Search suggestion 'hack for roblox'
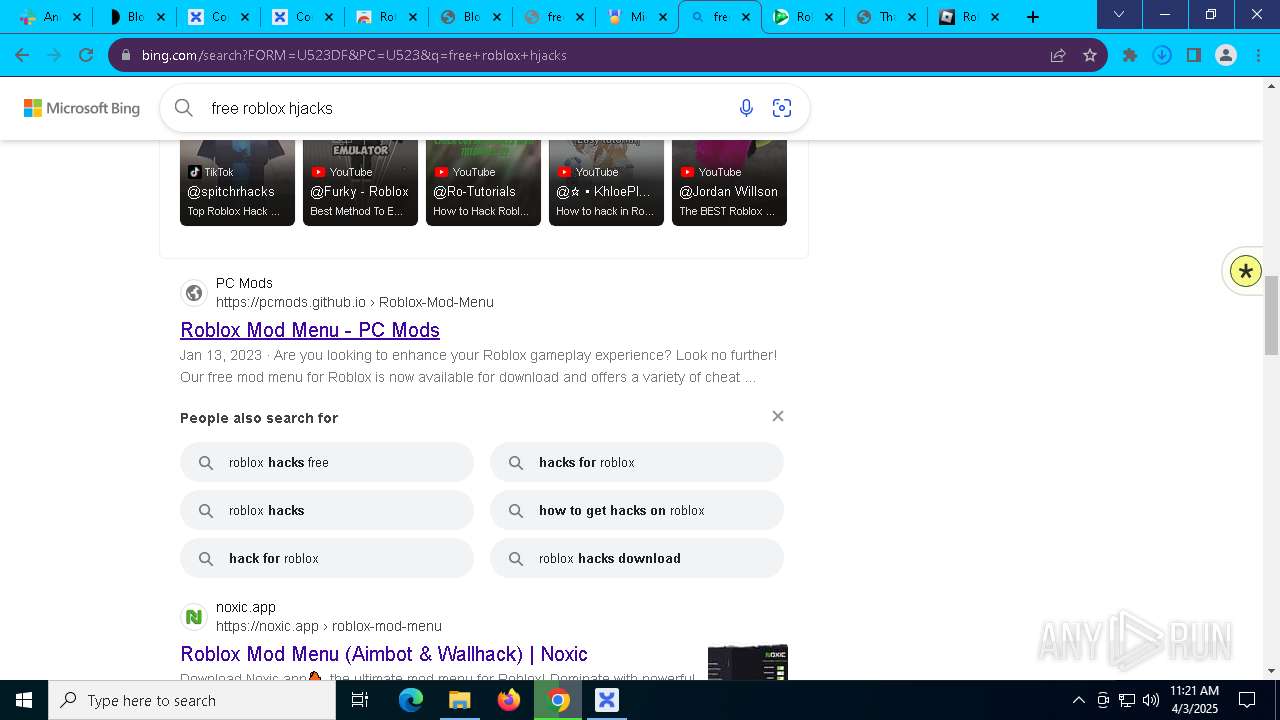 (x=327, y=558)
